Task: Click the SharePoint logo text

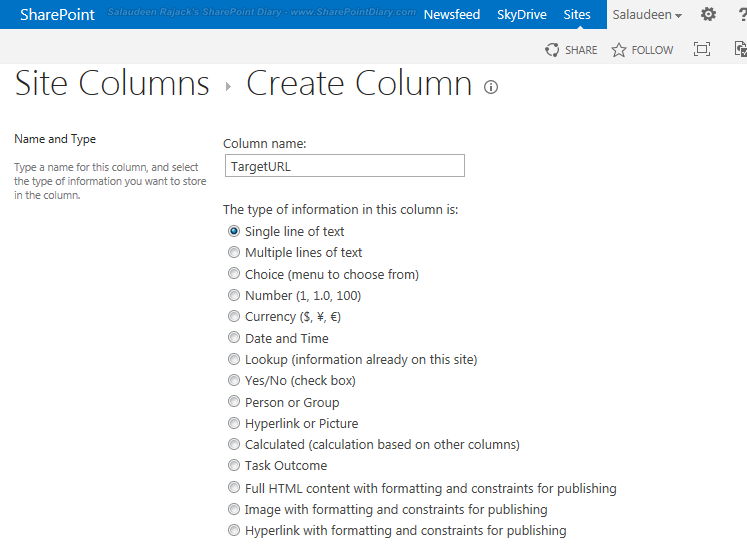Action: (x=58, y=15)
